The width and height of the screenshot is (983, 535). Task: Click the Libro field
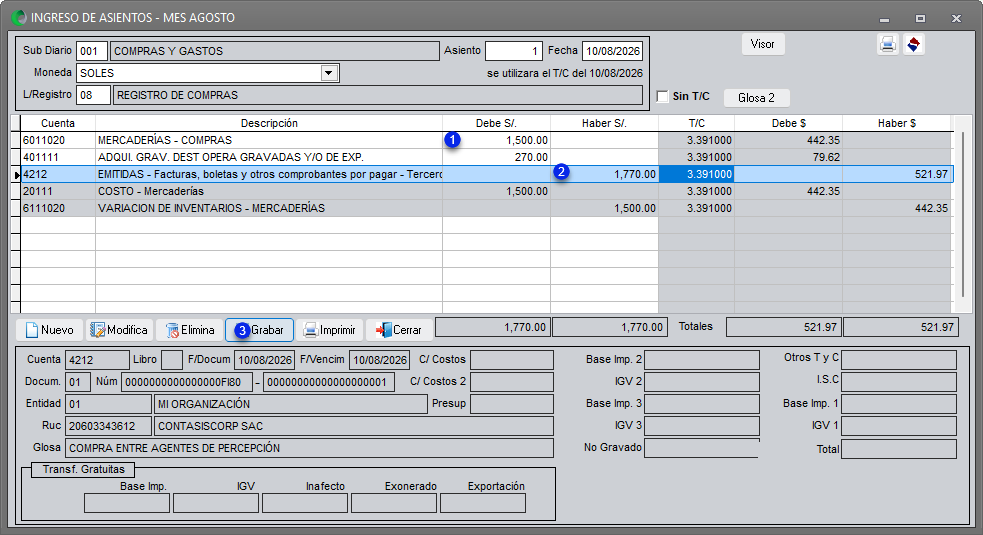[x=171, y=360]
